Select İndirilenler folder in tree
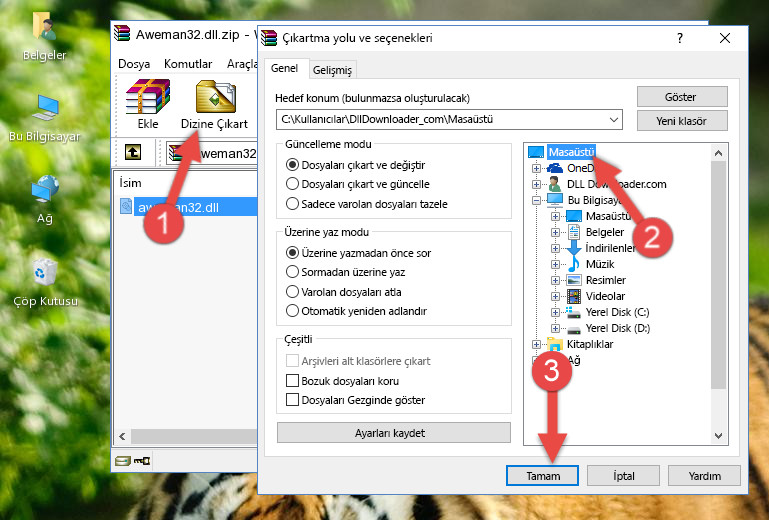Viewport: 769px width, 520px height. click(610, 248)
